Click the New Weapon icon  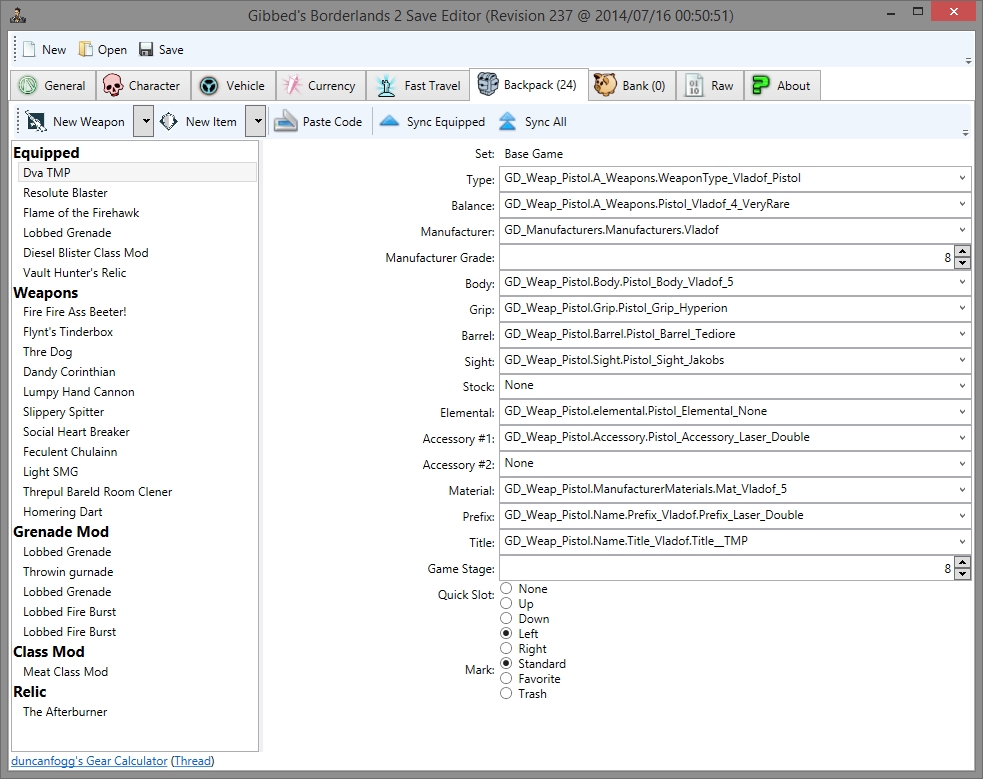click(37, 122)
